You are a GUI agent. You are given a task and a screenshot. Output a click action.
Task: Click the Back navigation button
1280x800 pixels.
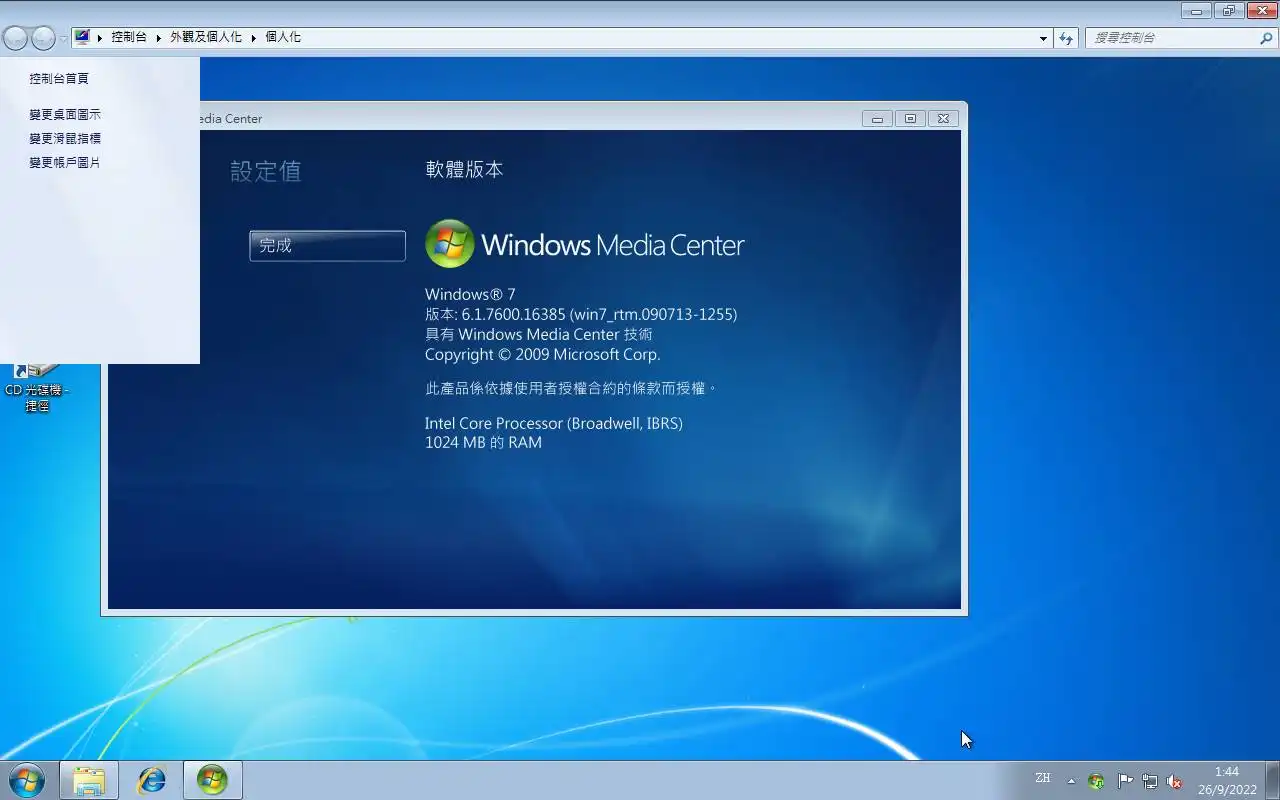(x=15, y=38)
